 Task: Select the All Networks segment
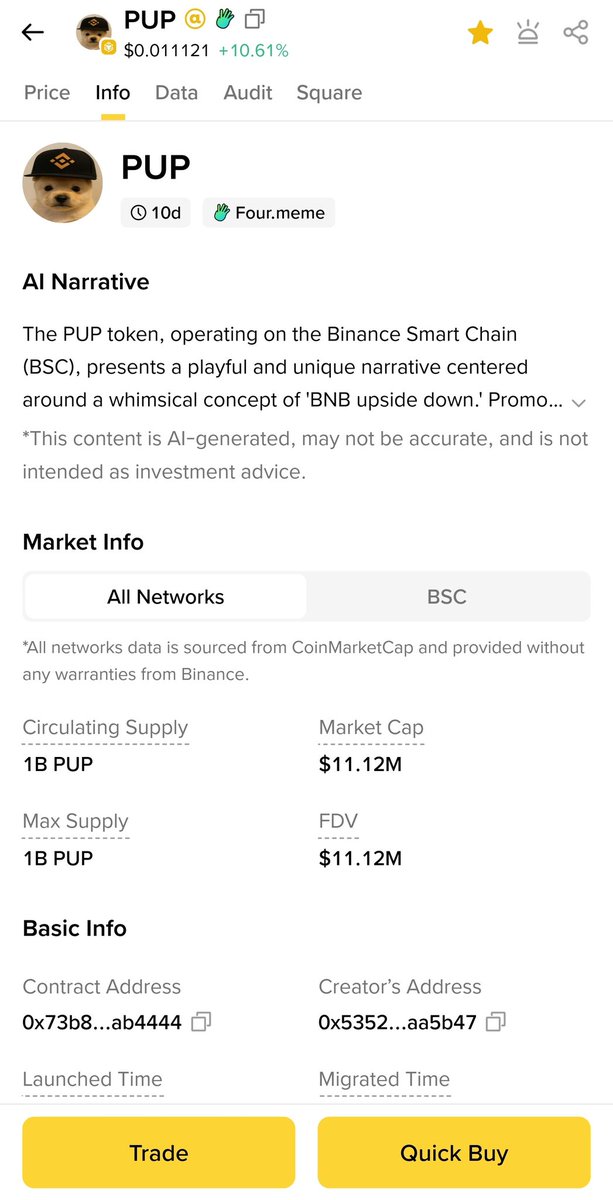coord(166,597)
